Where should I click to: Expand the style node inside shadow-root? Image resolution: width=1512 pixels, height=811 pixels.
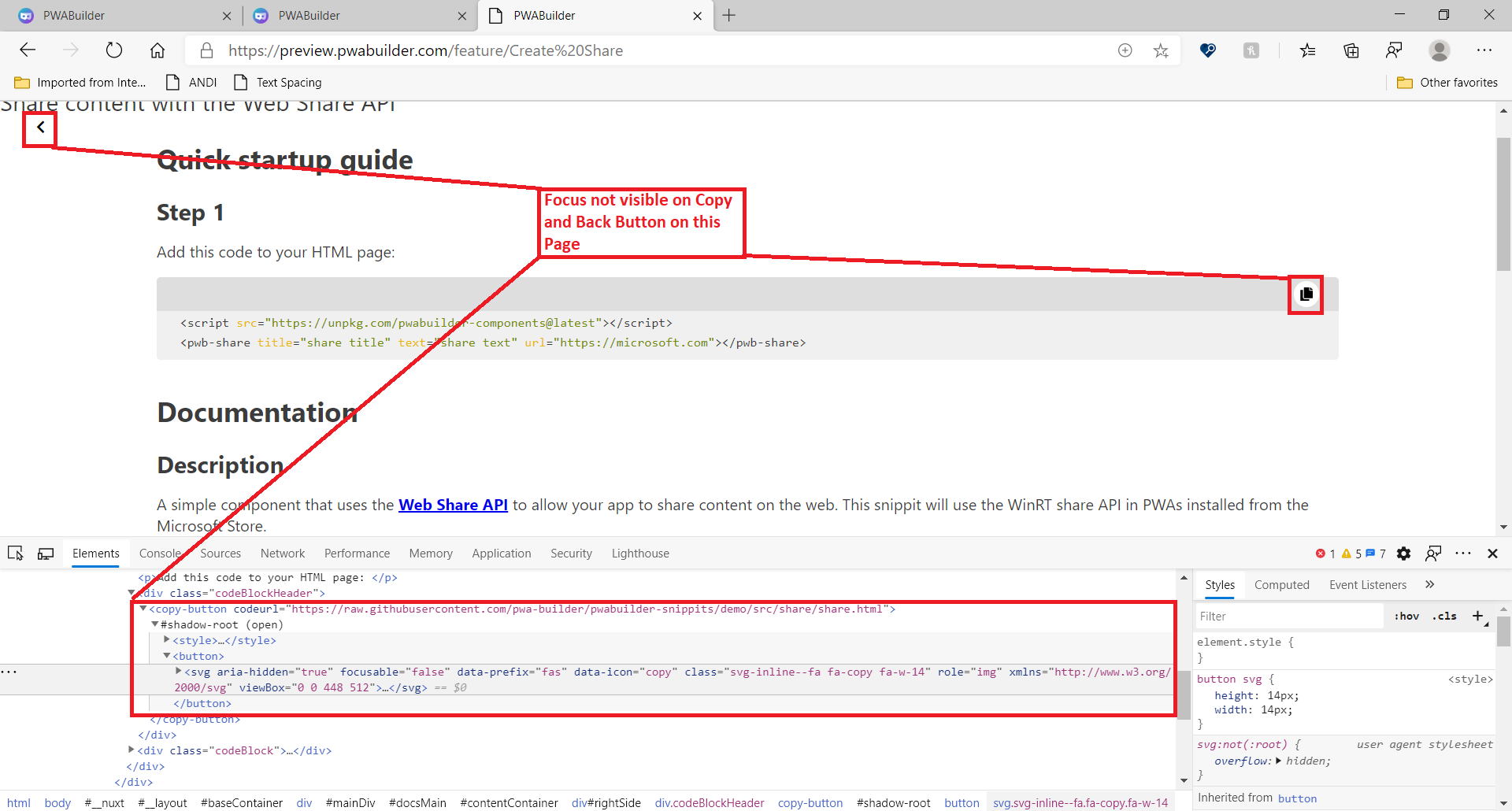(x=165, y=640)
